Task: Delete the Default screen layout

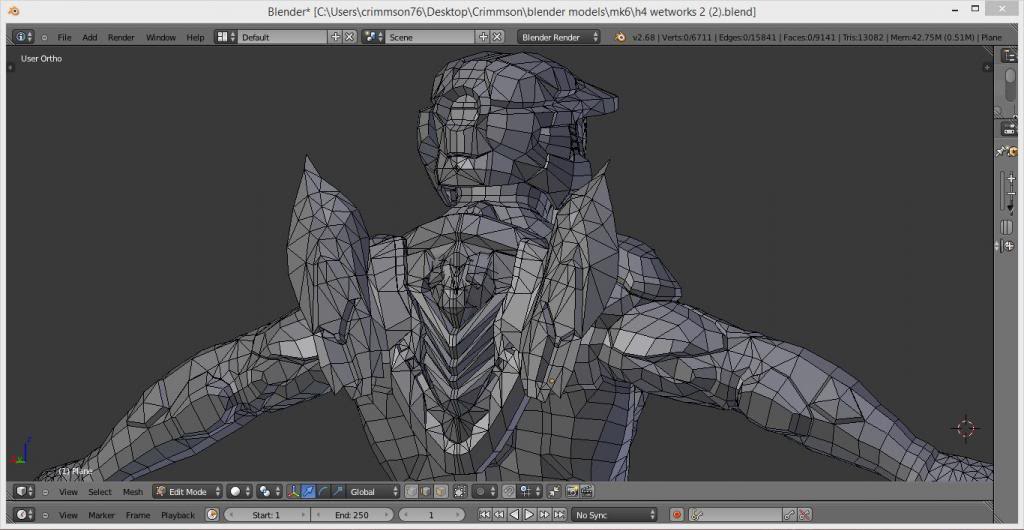Action: [x=350, y=37]
